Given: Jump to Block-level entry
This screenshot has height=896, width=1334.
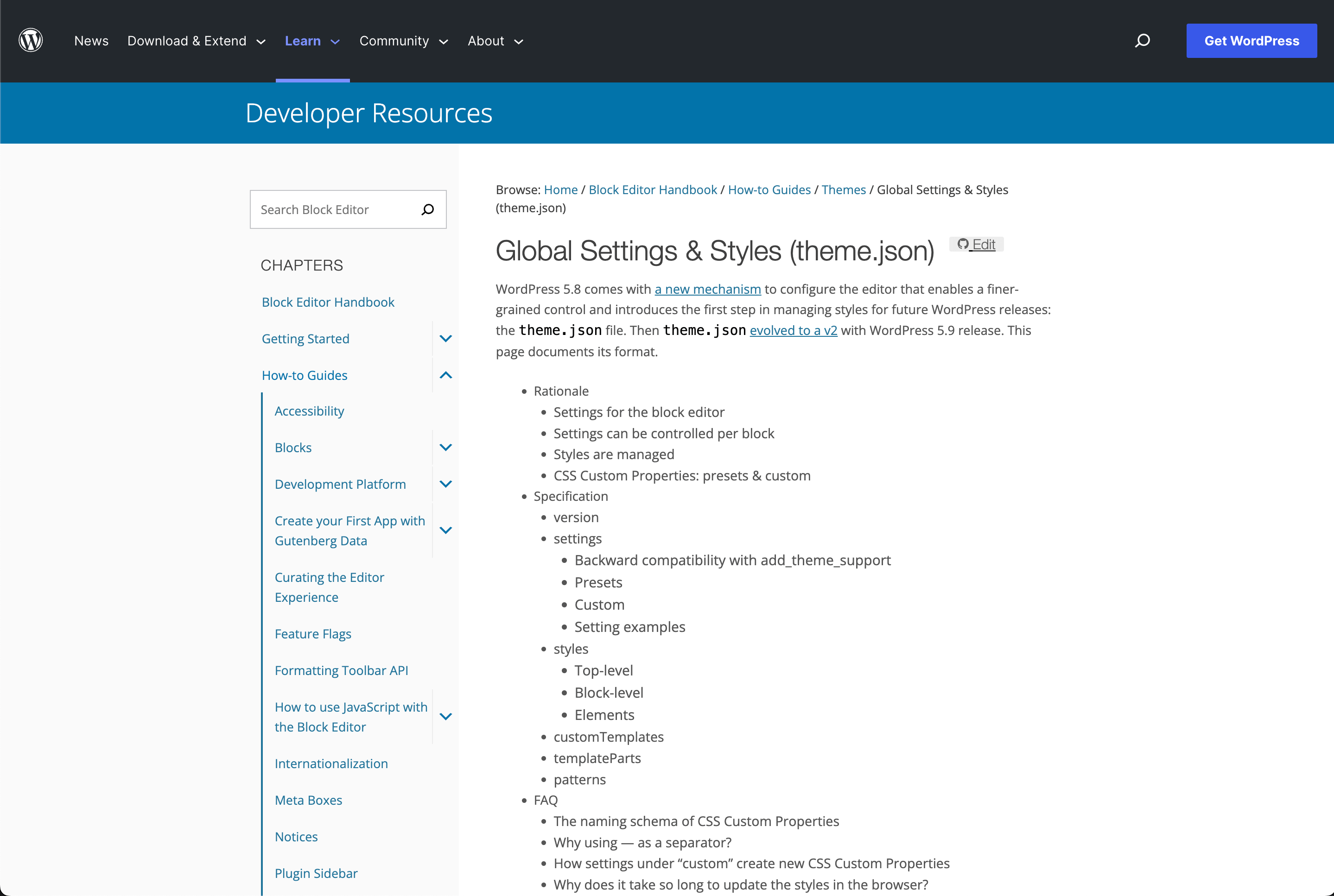Looking at the screenshot, I should [609, 693].
